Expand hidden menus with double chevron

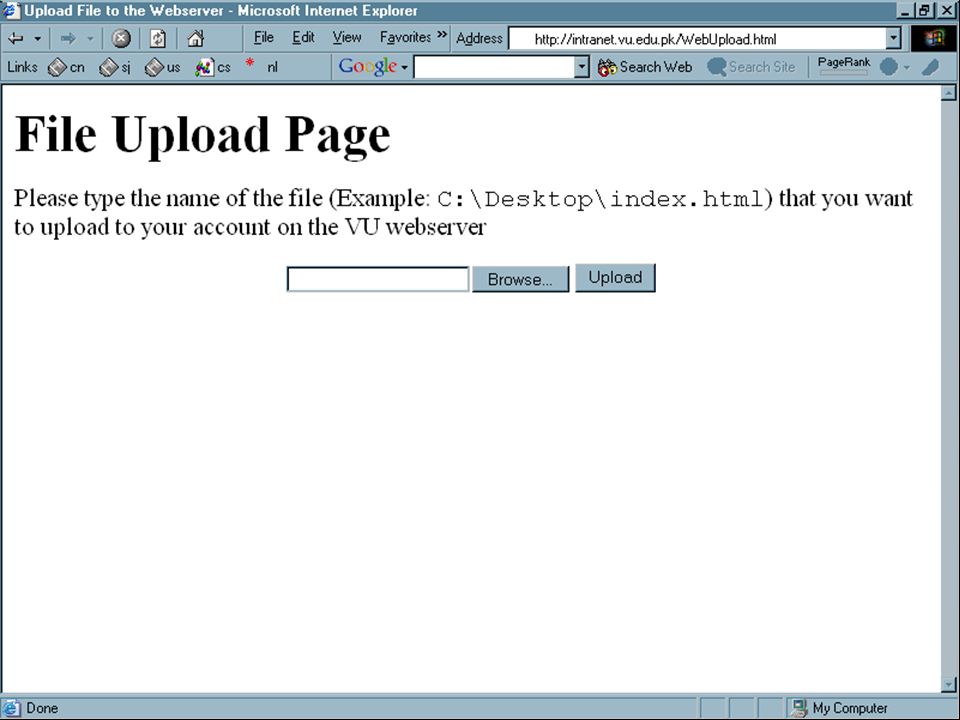coord(442,35)
